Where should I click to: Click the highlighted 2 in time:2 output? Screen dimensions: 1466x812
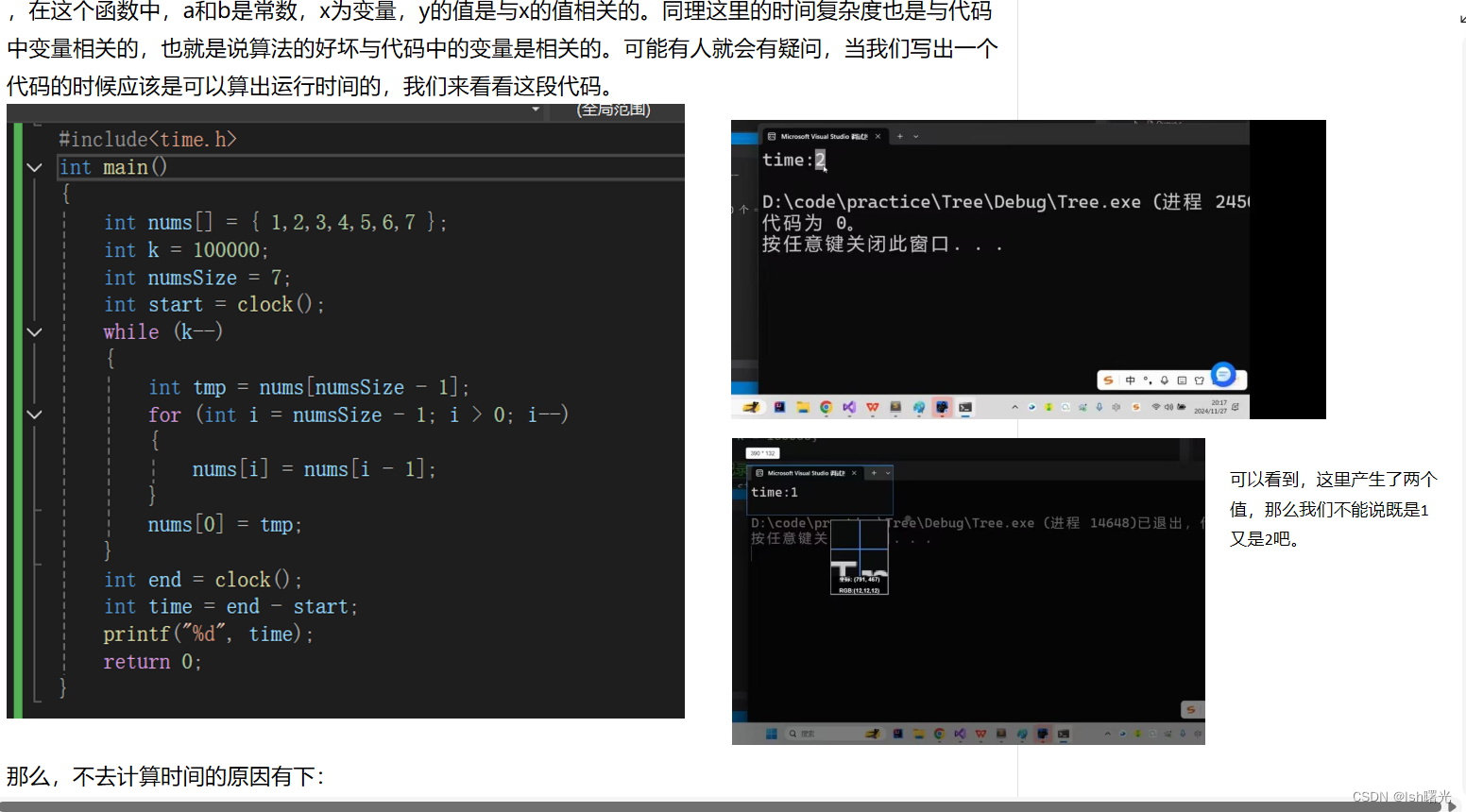[x=820, y=160]
